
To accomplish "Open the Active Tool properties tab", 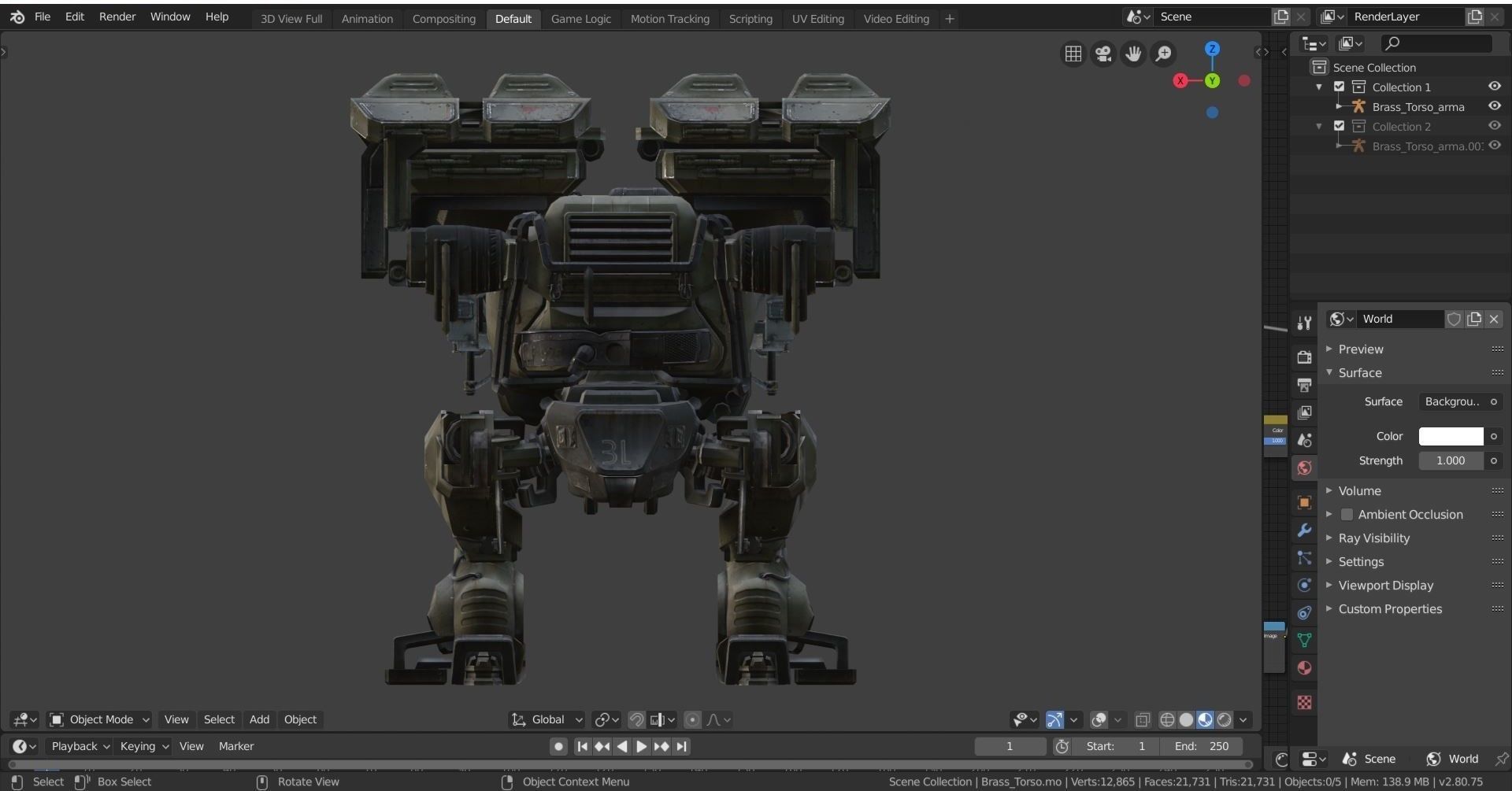I will 1304,323.
